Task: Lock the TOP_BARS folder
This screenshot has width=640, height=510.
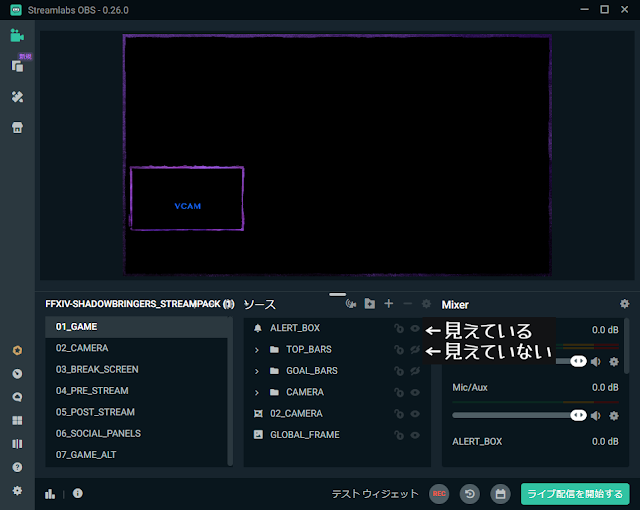Action: pos(399,349)
